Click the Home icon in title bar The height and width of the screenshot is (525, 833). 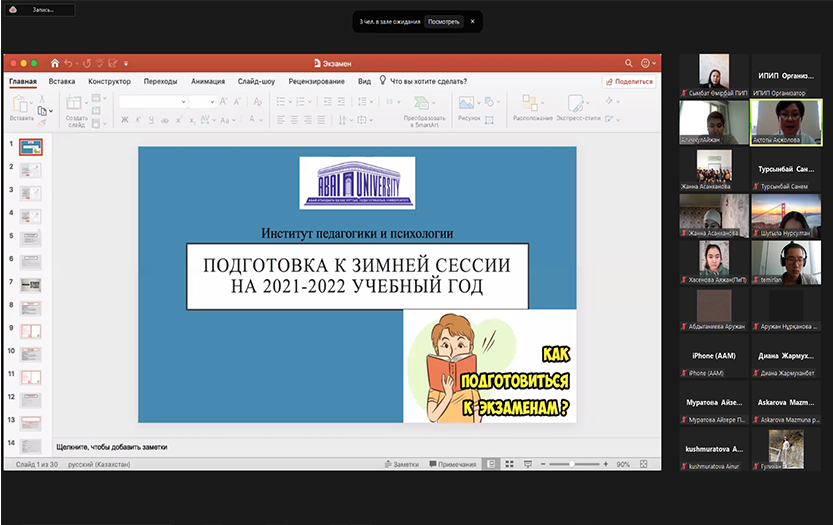click(55, 63)
